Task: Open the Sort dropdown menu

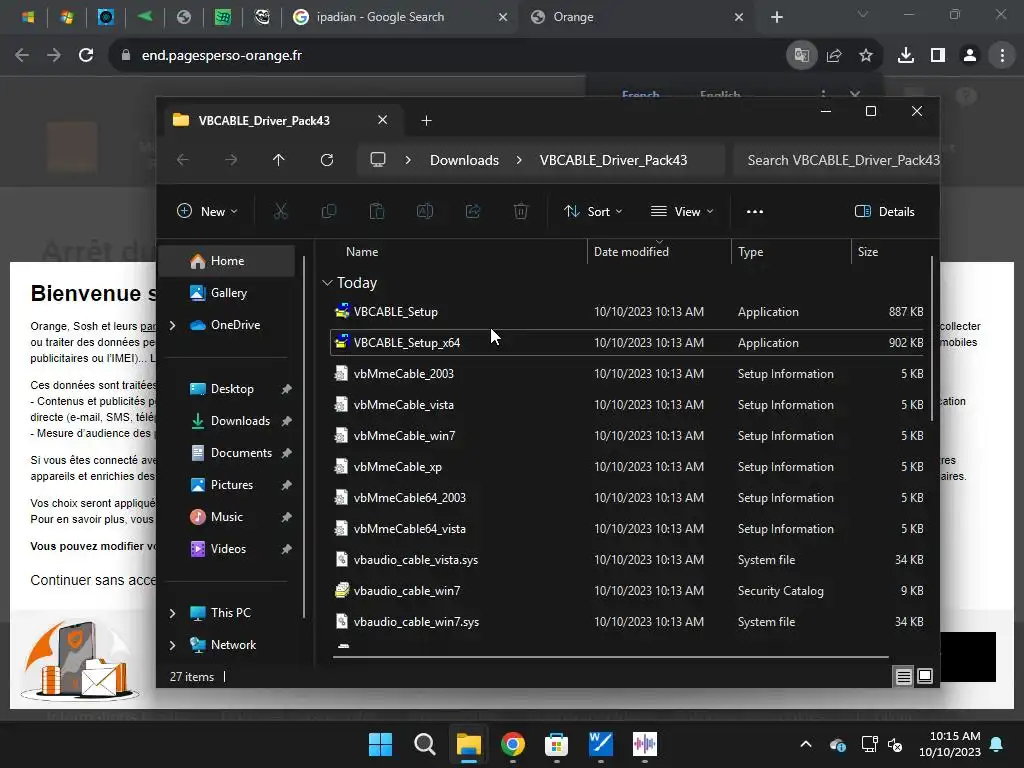Action: pos(593,211)
